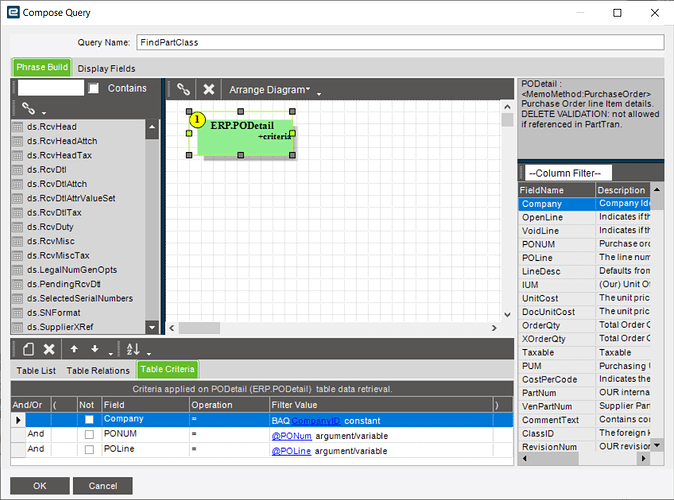This screenshot has height=500, width=674.
Task: Select the OrderQty field row
Action: [584, 325]
